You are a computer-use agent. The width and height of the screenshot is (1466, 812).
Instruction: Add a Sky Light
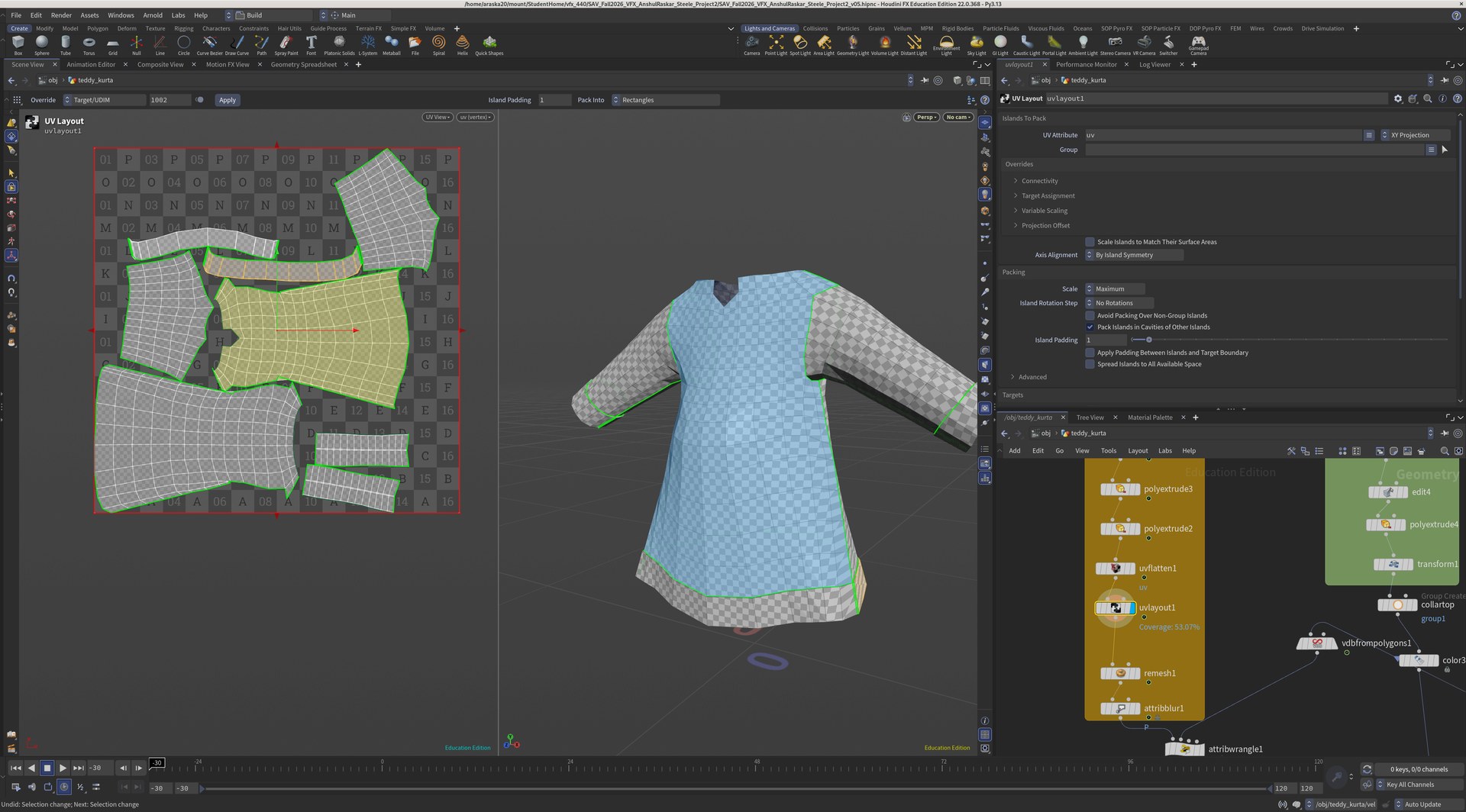[x=977, y=45]
